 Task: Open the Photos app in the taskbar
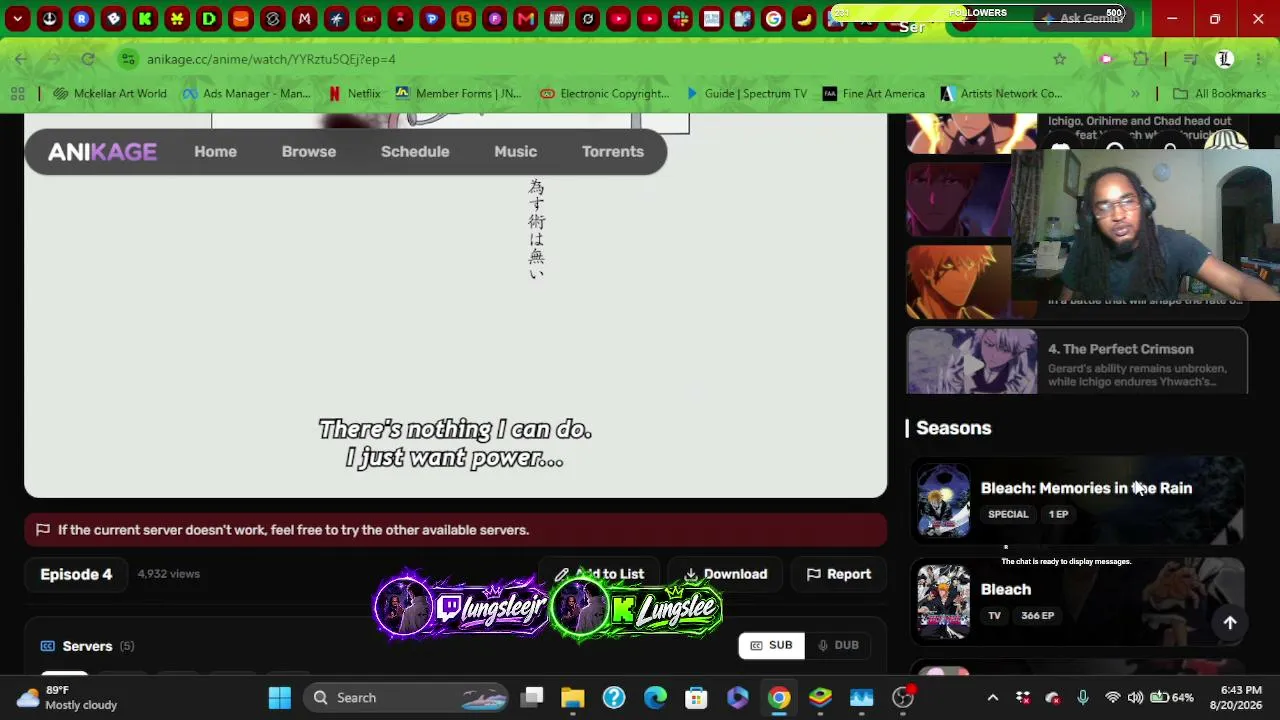pos(861,697)
